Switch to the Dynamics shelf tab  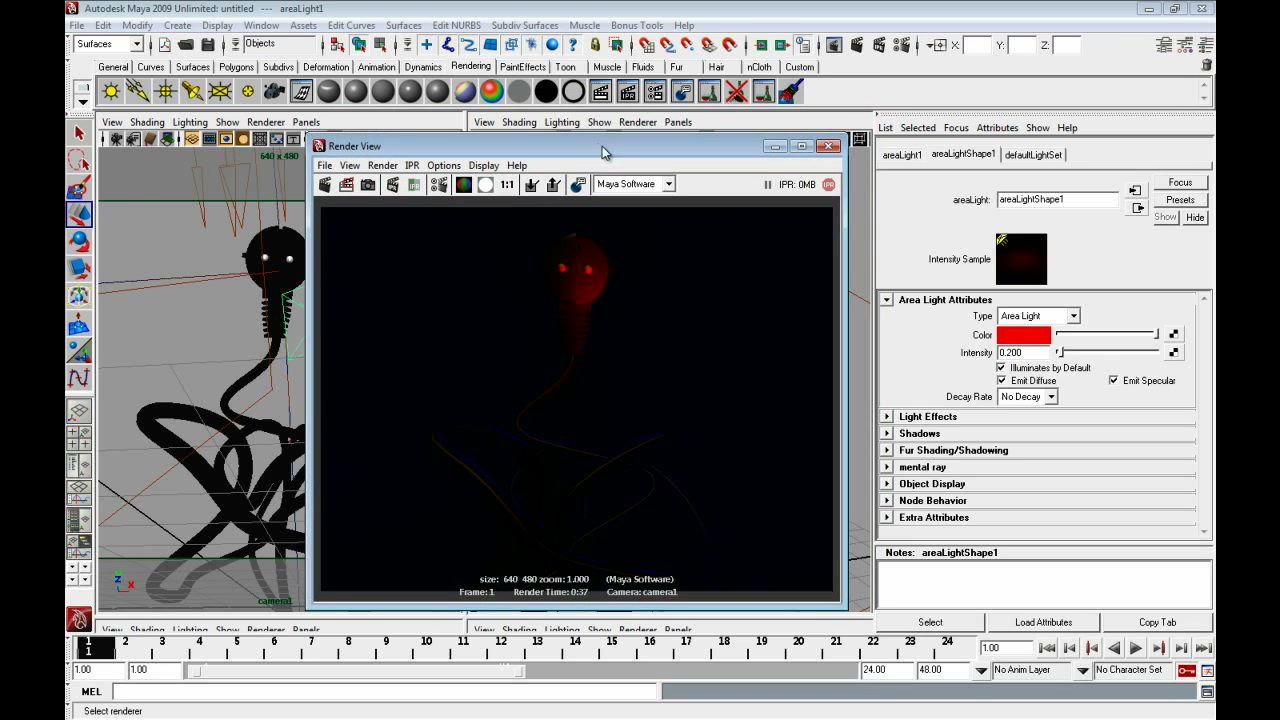tap(423, 67)
